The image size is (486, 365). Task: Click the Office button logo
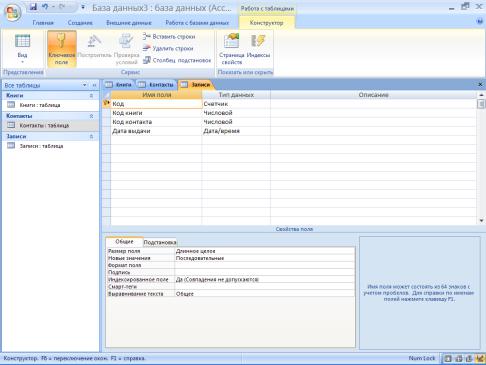(x=13, y=12)
